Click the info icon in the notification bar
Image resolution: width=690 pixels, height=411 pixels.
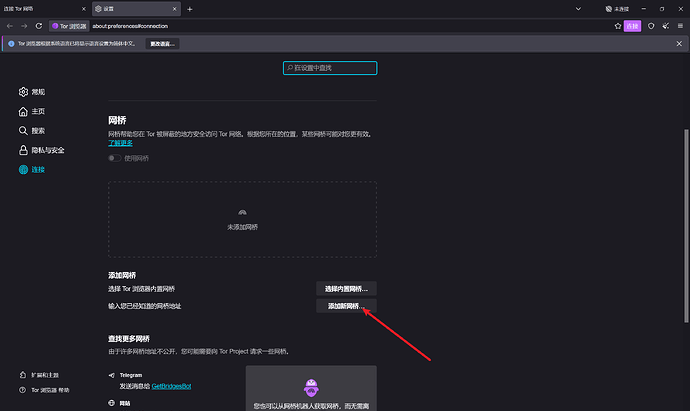pos(11,44)
